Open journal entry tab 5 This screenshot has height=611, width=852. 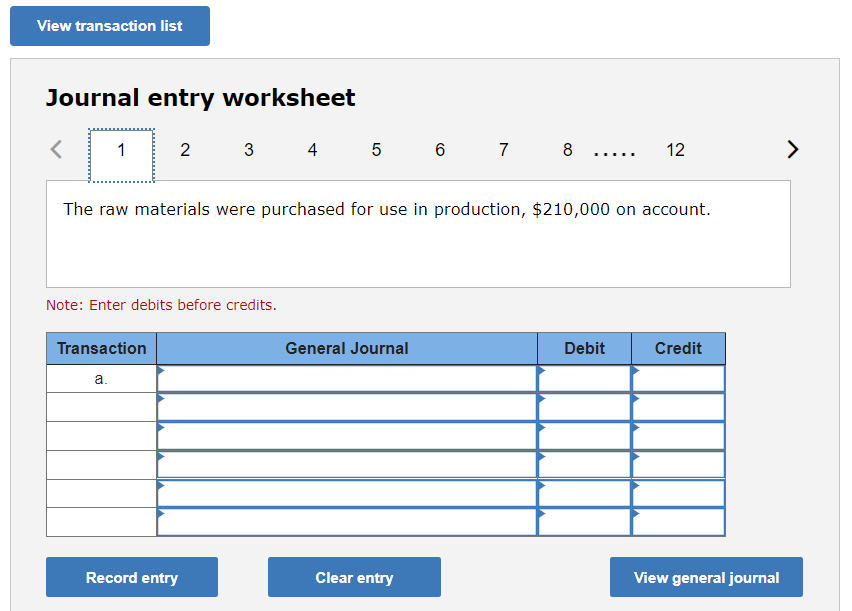(376, 150)
